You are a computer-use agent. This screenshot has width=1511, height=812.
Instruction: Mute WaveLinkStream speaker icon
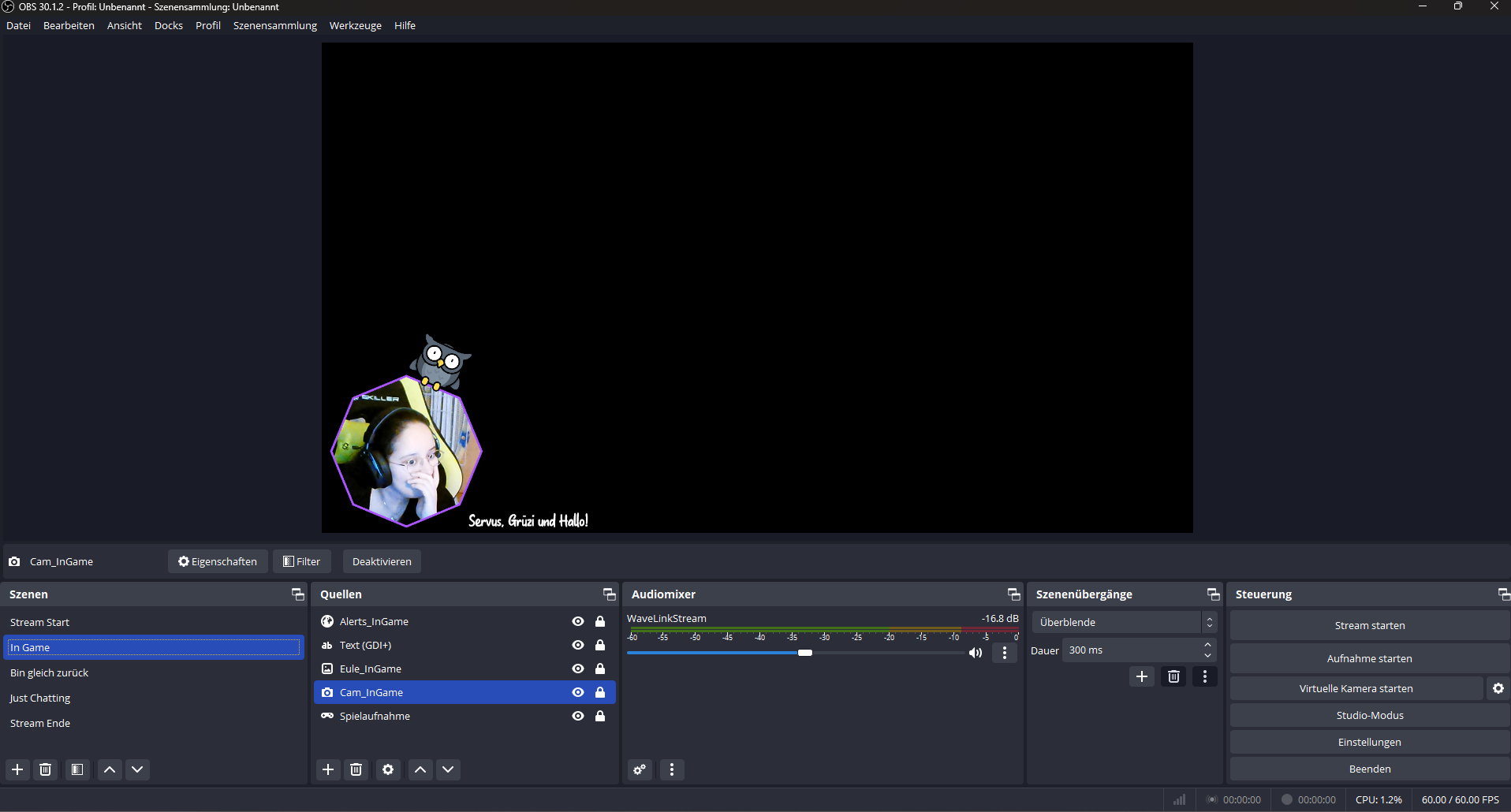tap(976, 653)
